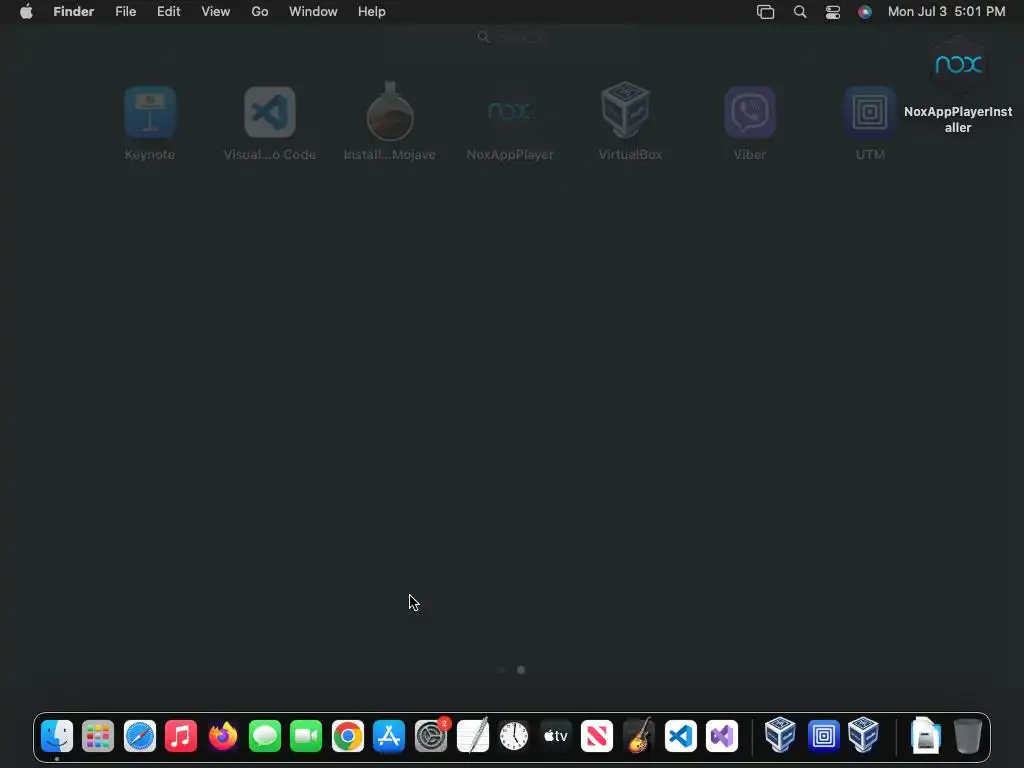This screenshot has width=1024, height=768.
Task: Switch to the first Launchpad page dot
Action: coord(502,669)
